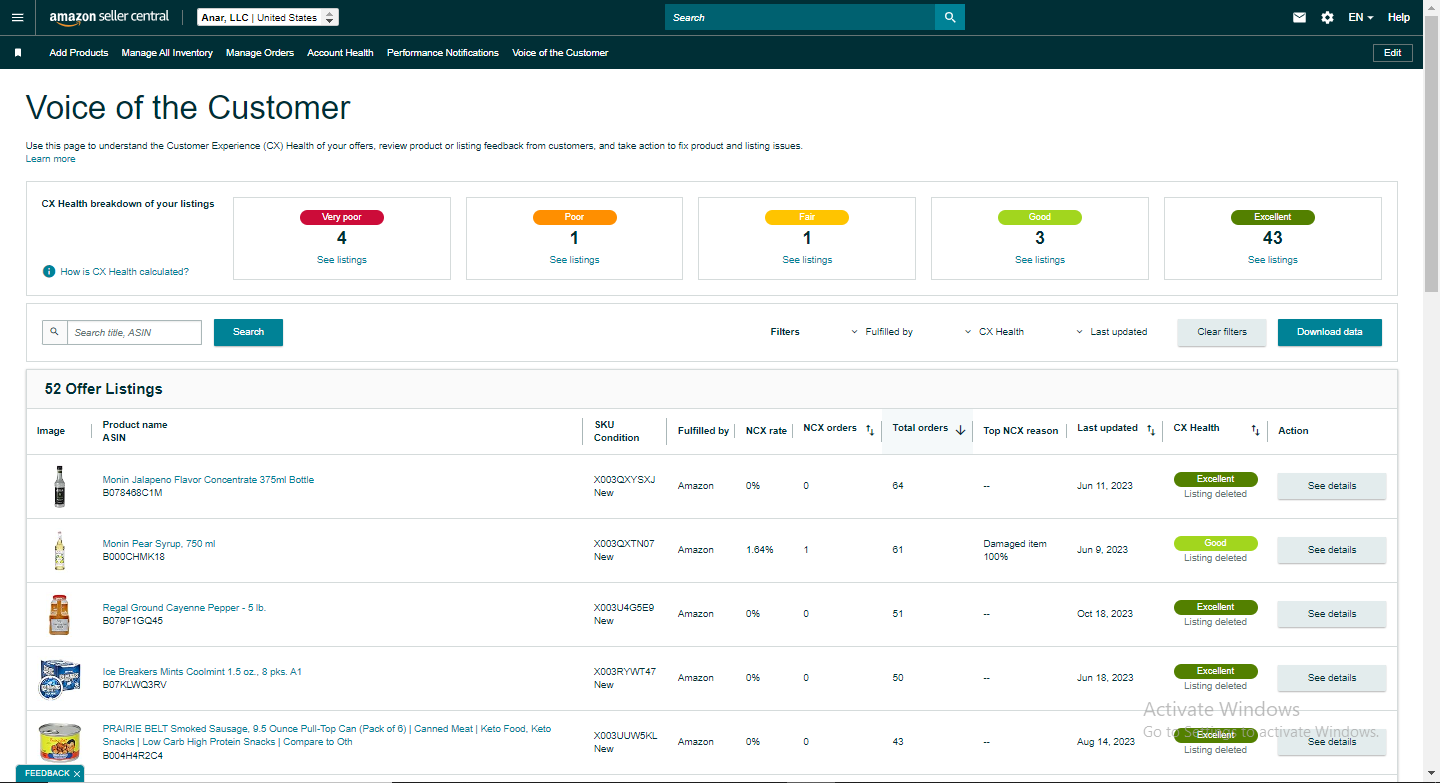Open Monin Jalapeno bottle product image
The image size is (1440, 783).
(x=59, y=486)
